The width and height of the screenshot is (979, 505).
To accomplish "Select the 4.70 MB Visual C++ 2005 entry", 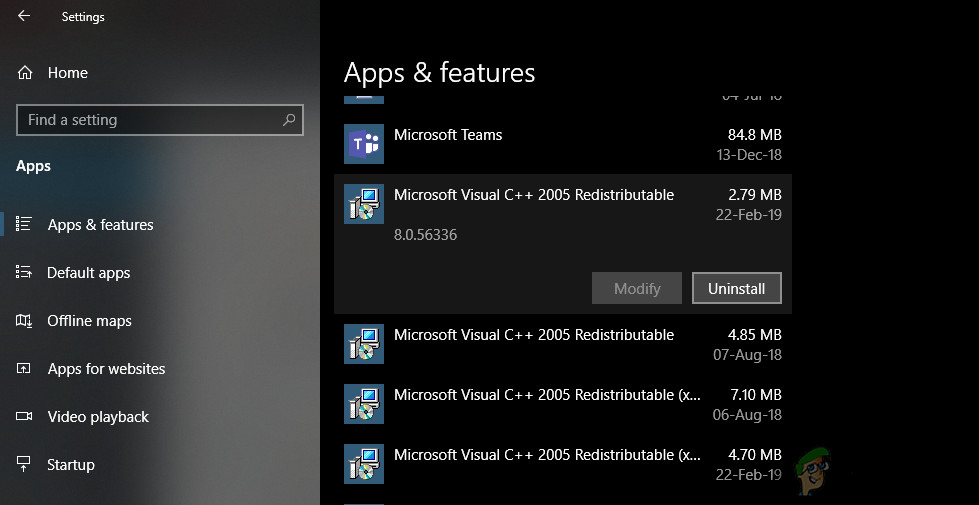I will (562, 464).
